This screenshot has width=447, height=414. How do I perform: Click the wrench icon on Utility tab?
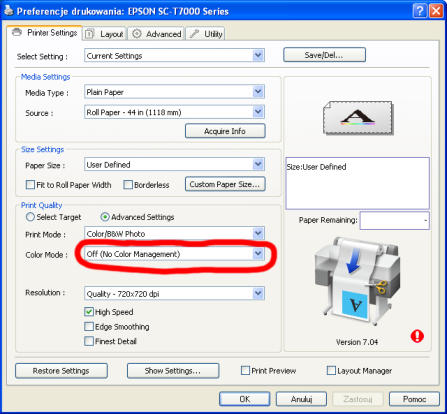coord(194,34)
